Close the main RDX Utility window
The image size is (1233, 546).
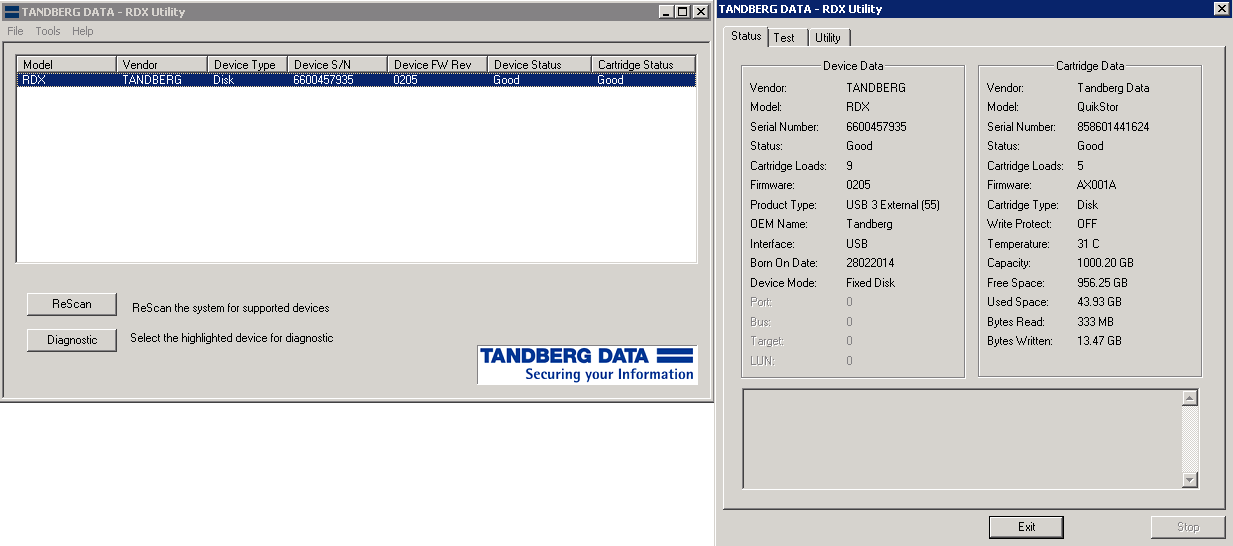coord(701,11)
